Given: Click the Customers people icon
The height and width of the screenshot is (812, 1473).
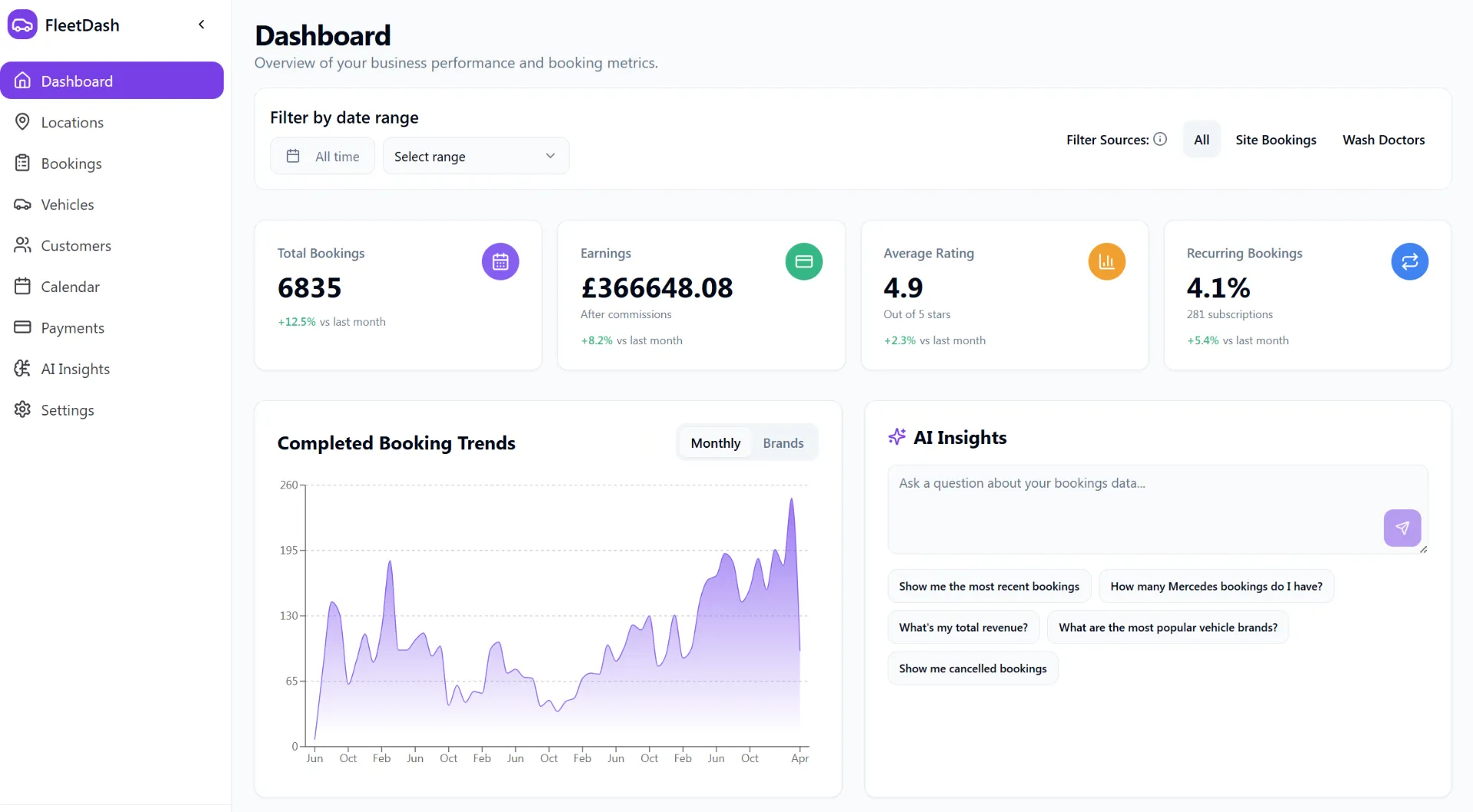Looking at the screenshot, I should (23, 245).
